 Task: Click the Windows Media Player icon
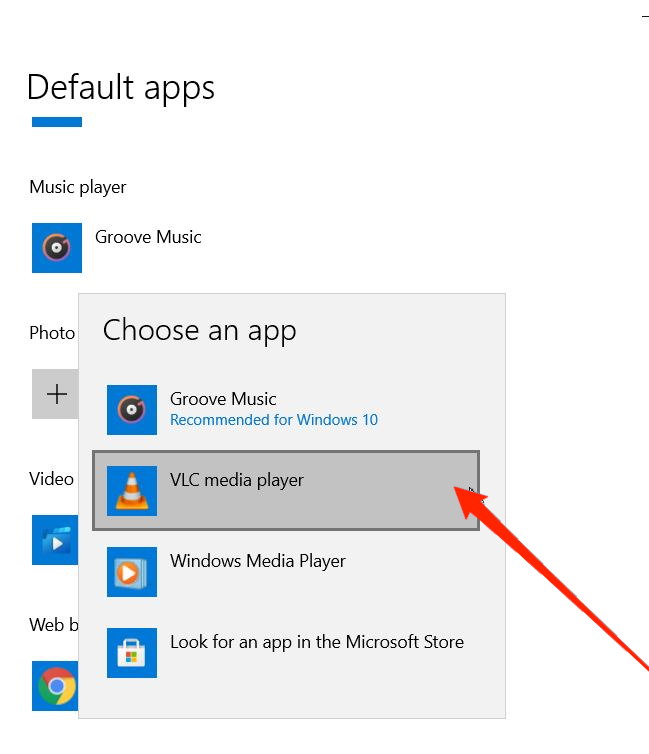[132, 572]
